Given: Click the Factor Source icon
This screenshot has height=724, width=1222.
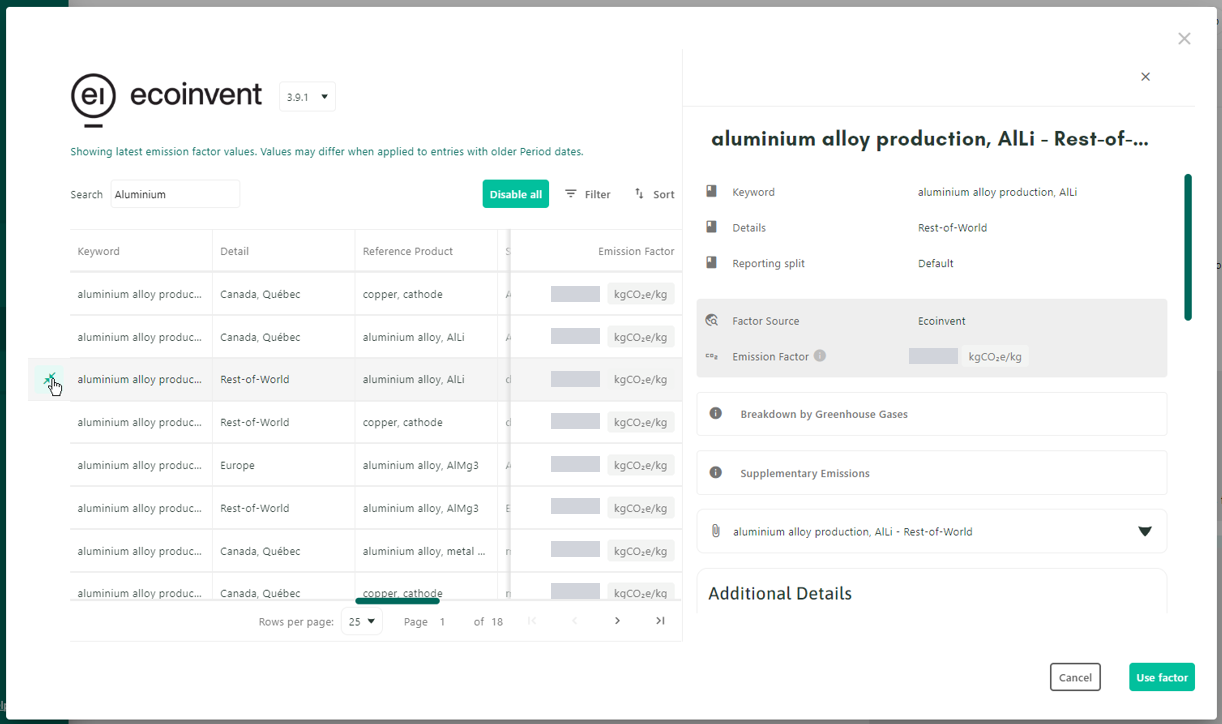Looking at the screenshot, I should coord(712,321).
